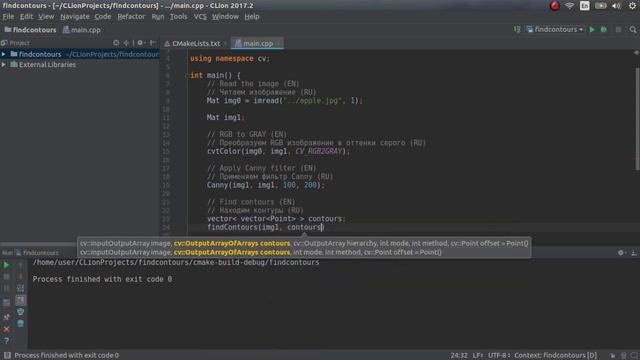Viewport: 640px width, 360px height.
Task: Click the print icon in Run console
Action: pos(20,312)
